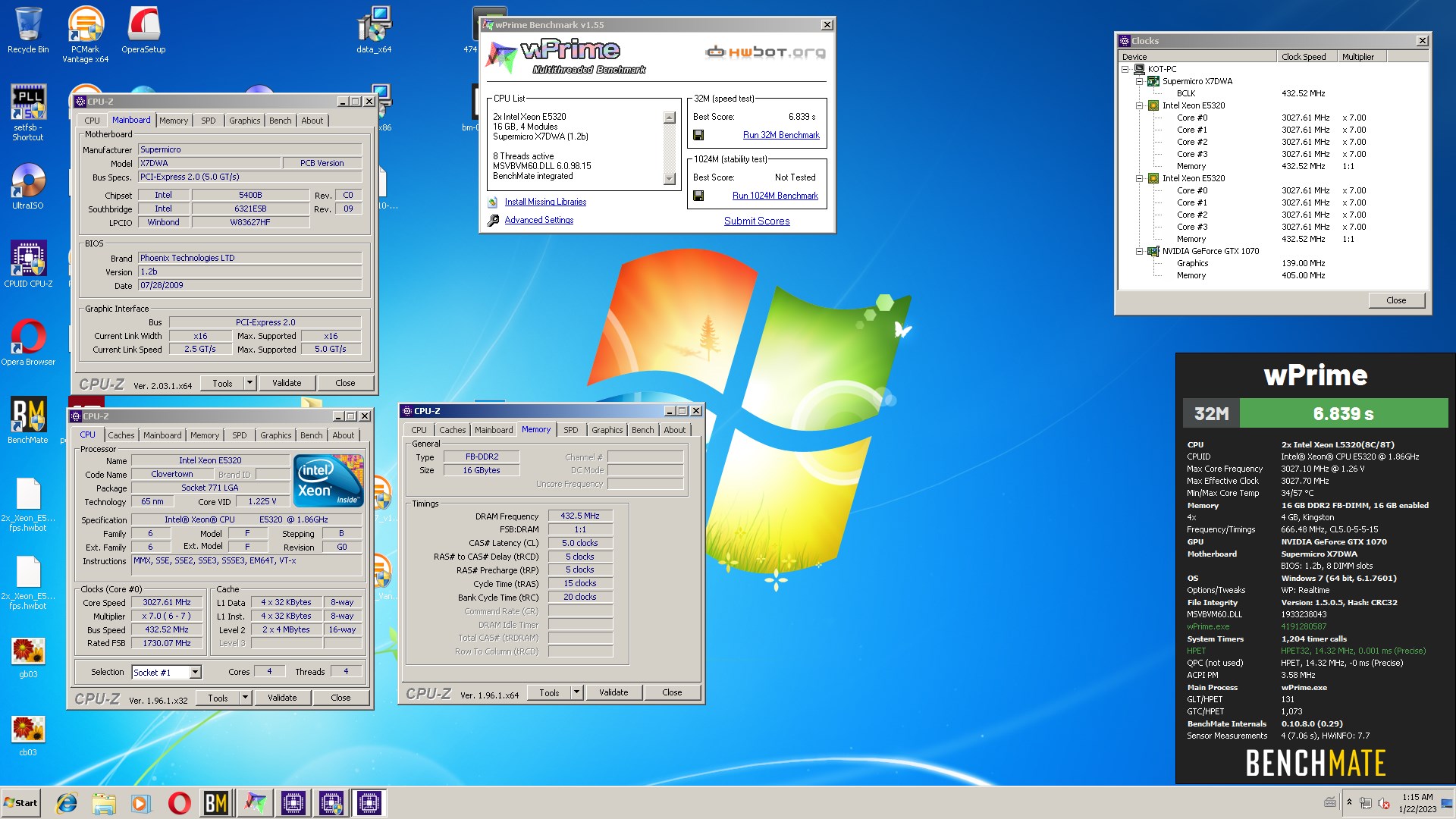Click Run 32M Benchmark link
The height and width of the screenshot is (819, 1456).
tap(781, 135)
